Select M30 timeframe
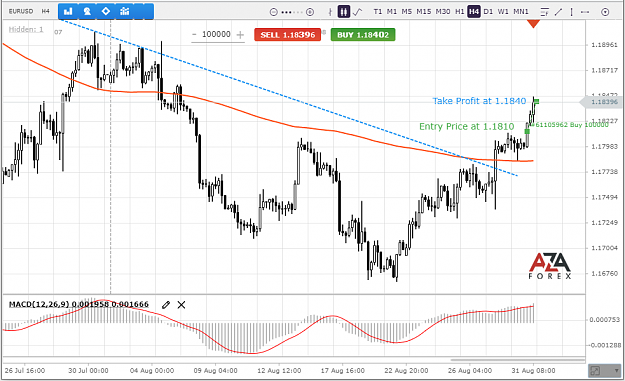 (443, 12)
